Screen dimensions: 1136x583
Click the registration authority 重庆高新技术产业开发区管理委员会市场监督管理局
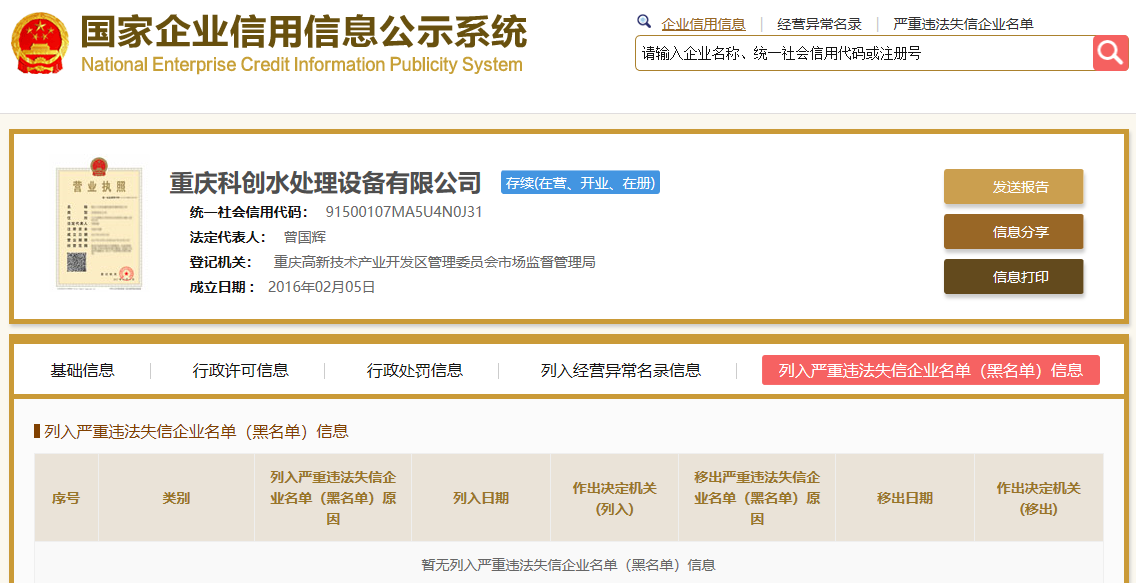point(435,261)
